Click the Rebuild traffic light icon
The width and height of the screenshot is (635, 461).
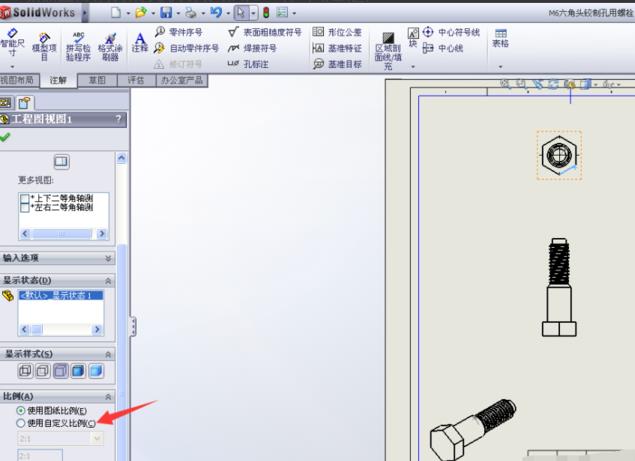coord(266,13)
